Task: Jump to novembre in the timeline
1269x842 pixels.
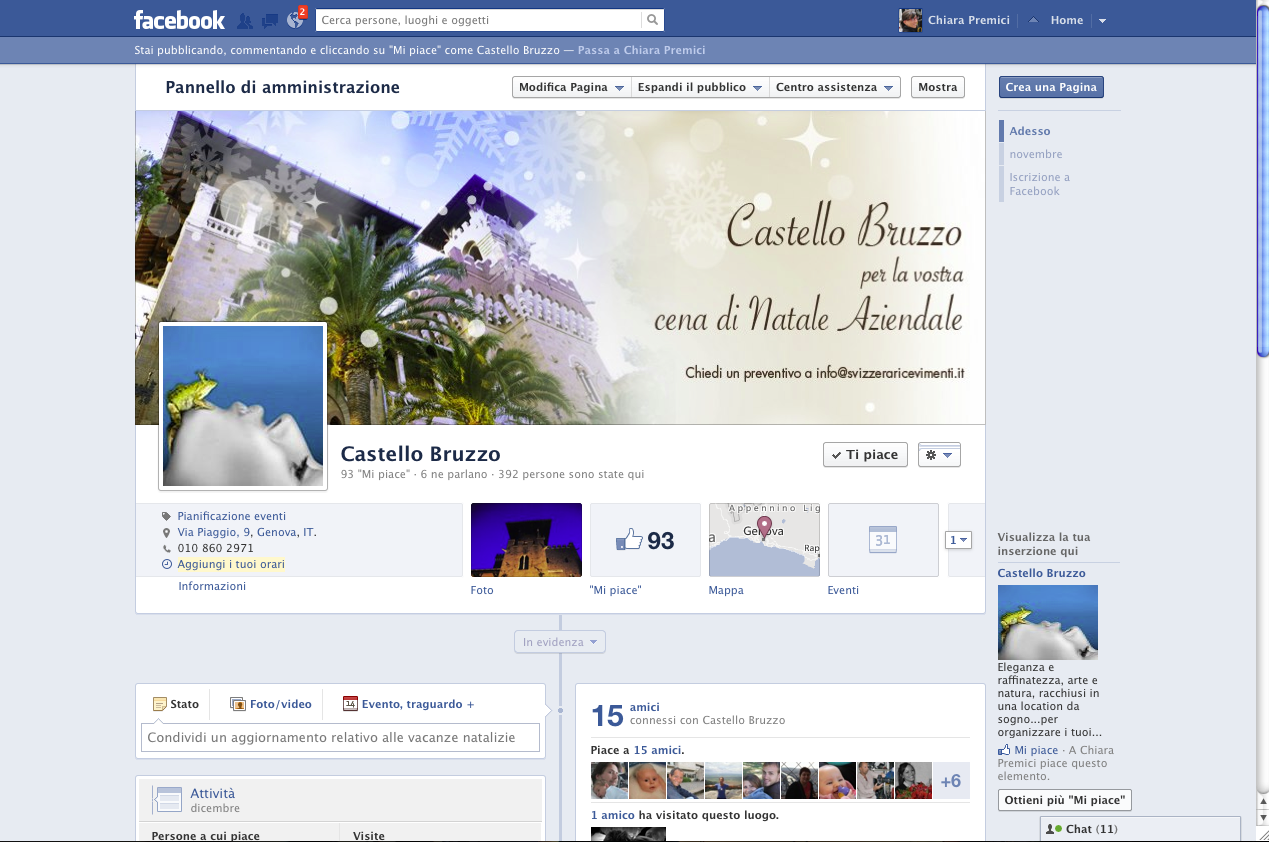Action: click(1036, 154)
